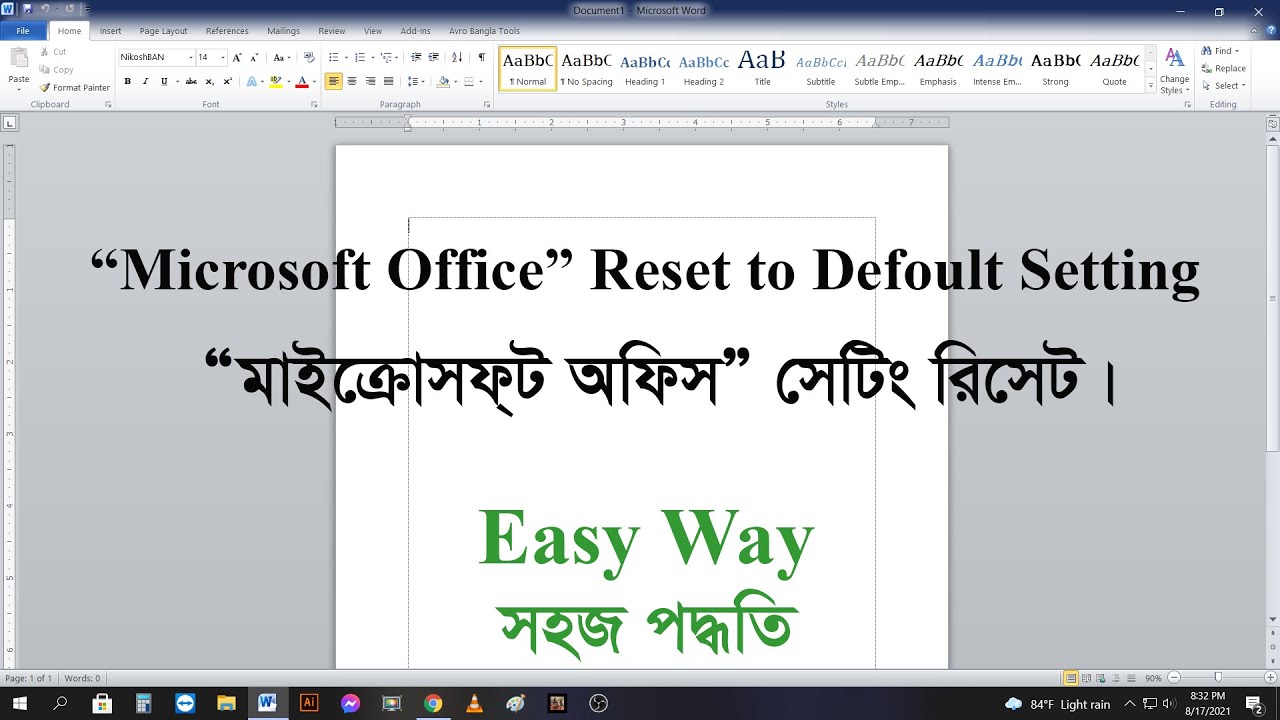Image resolution: width=1280 pixels, height=720 pixels.
Task: Click the ruler tab selector icon
Action: point(9,123)
